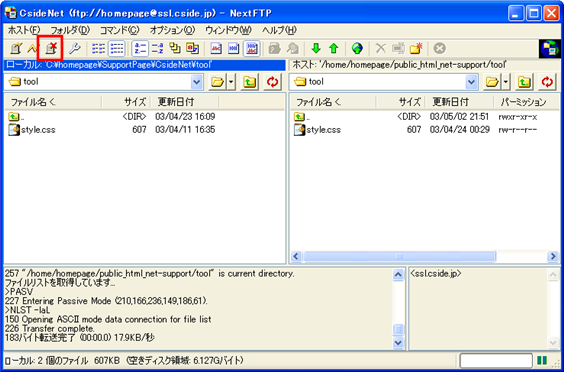Select ASCII transfer mode icon
This screenshot has width=565, height=373.
click(216, 48)
